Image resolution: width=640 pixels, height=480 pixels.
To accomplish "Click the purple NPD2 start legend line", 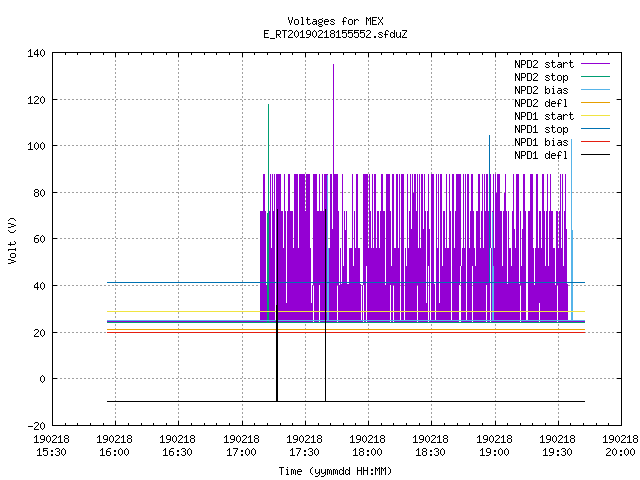I will coord(595,64).
